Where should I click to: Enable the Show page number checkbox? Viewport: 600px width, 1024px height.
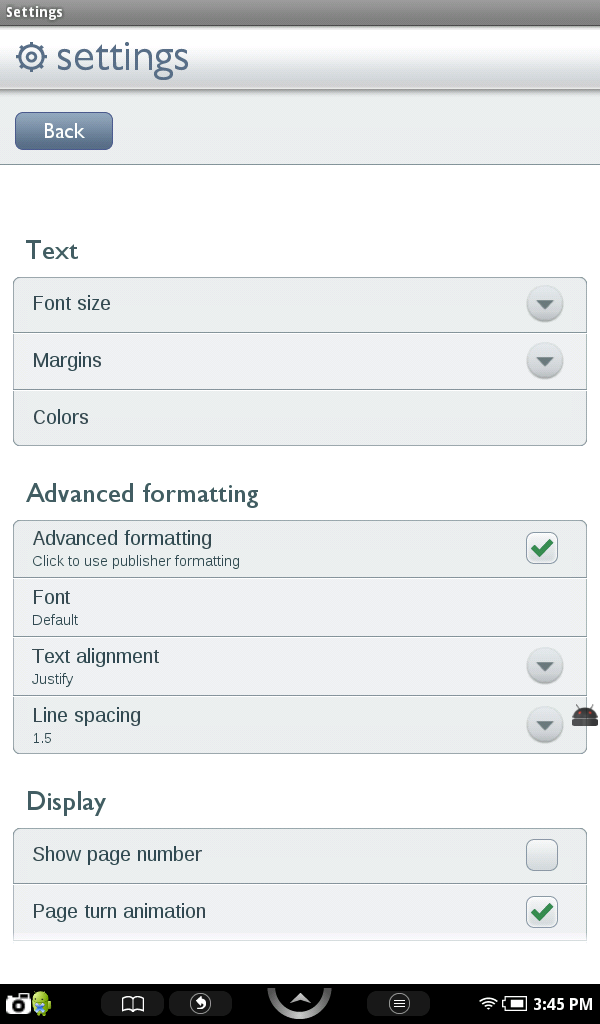[x=542, y=855]
